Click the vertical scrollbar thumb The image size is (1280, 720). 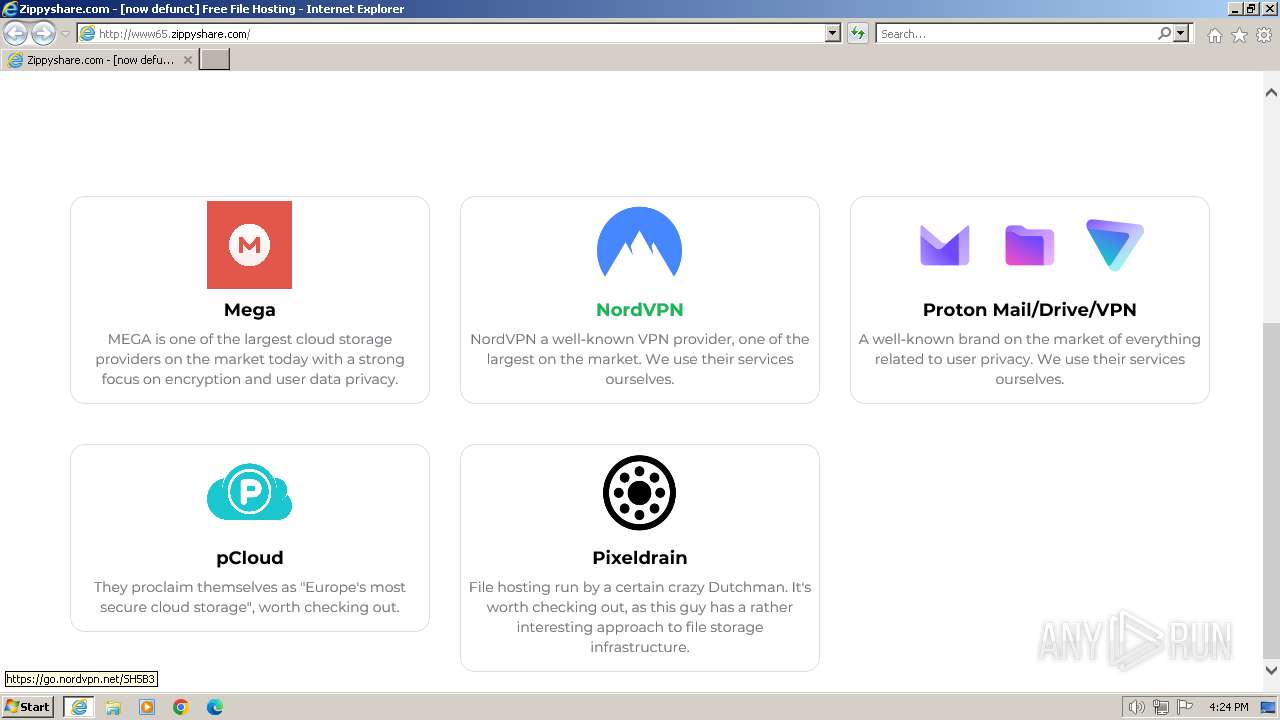coord(1271,490)
